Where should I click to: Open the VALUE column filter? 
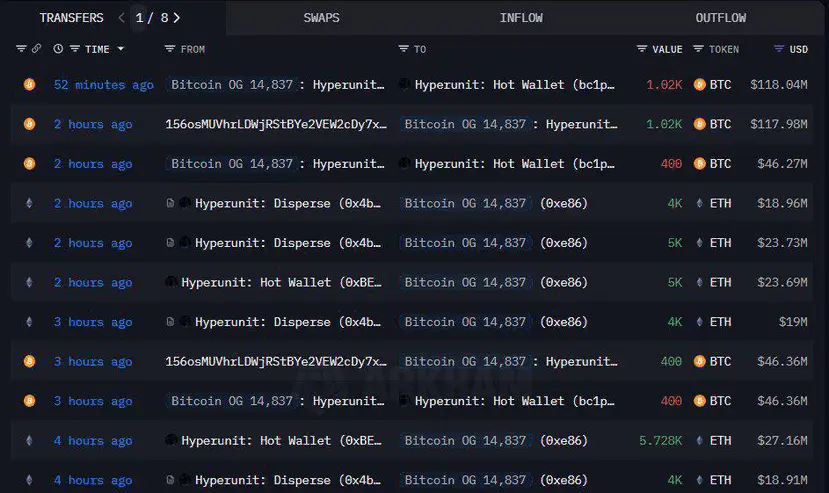click(x=642, y=49)
